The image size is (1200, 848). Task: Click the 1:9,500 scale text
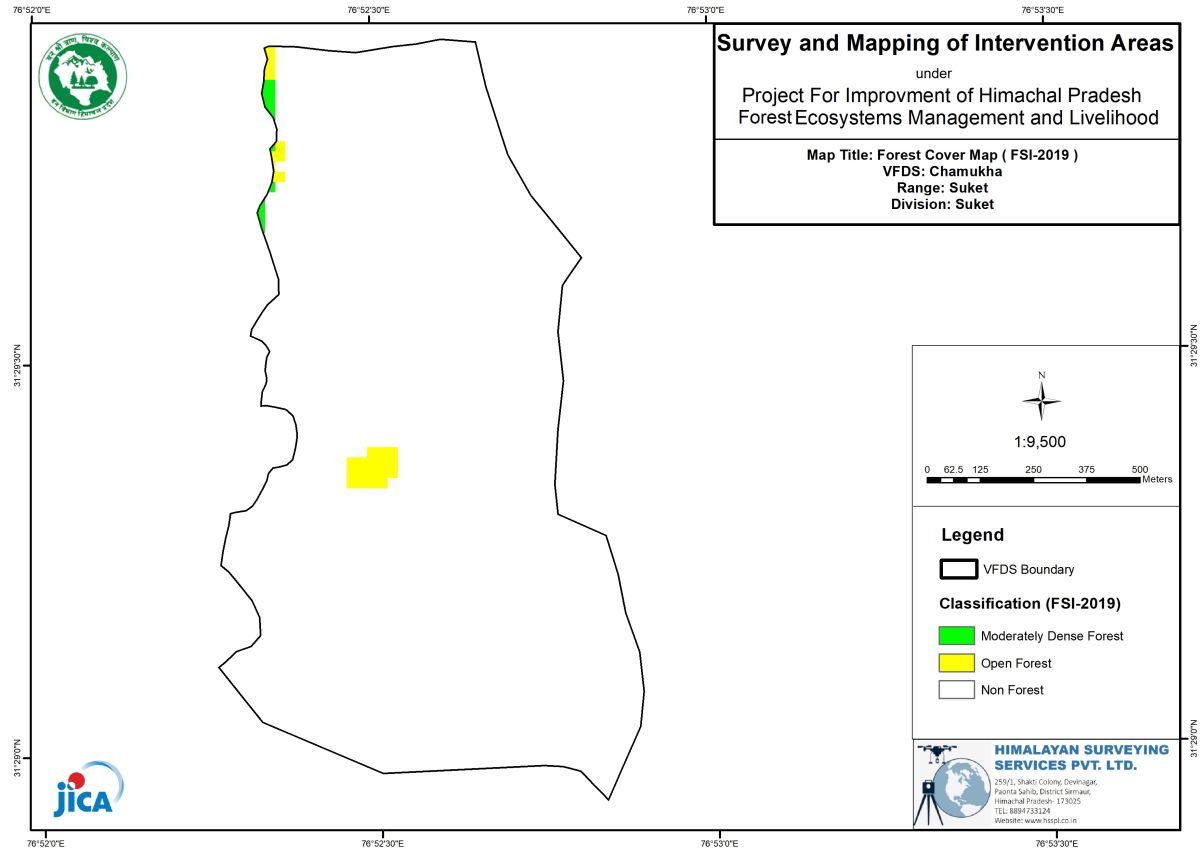tap(1041, 441)
